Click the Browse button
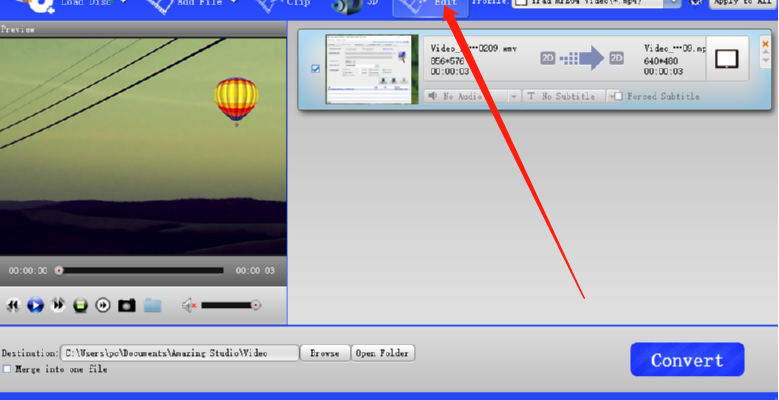 (x=325, y=353)
